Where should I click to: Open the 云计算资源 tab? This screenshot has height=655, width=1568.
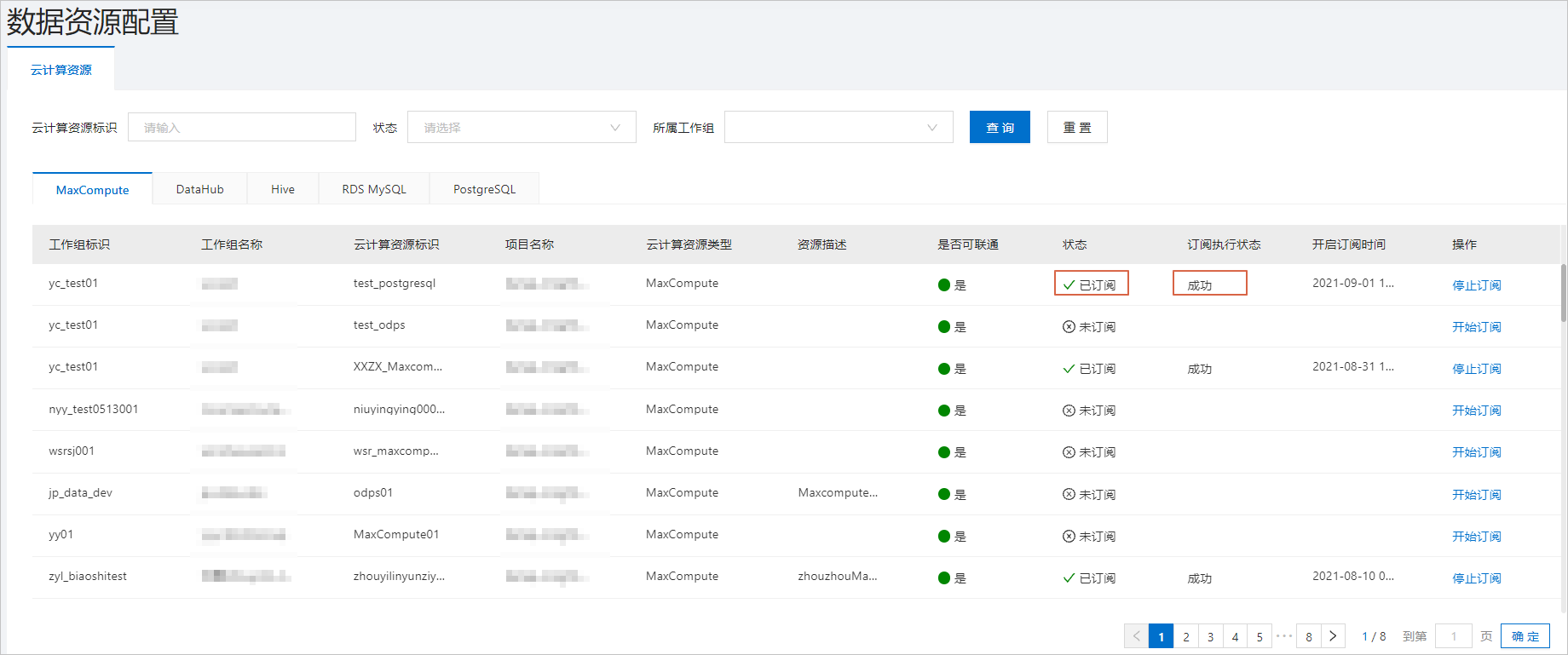coord(61,70)
